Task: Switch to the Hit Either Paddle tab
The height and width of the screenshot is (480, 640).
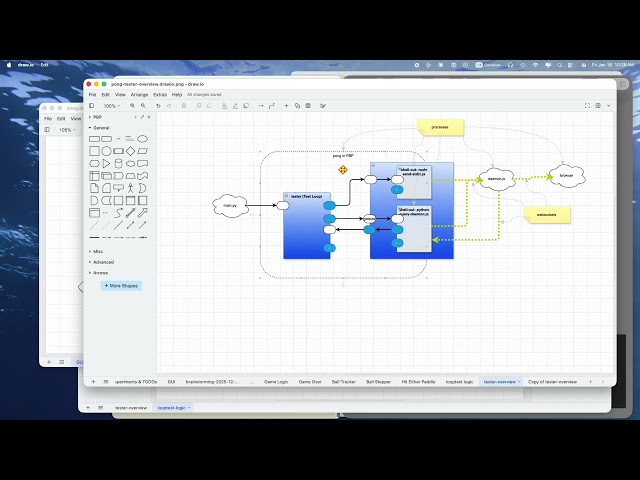Action: pos(418,382)
